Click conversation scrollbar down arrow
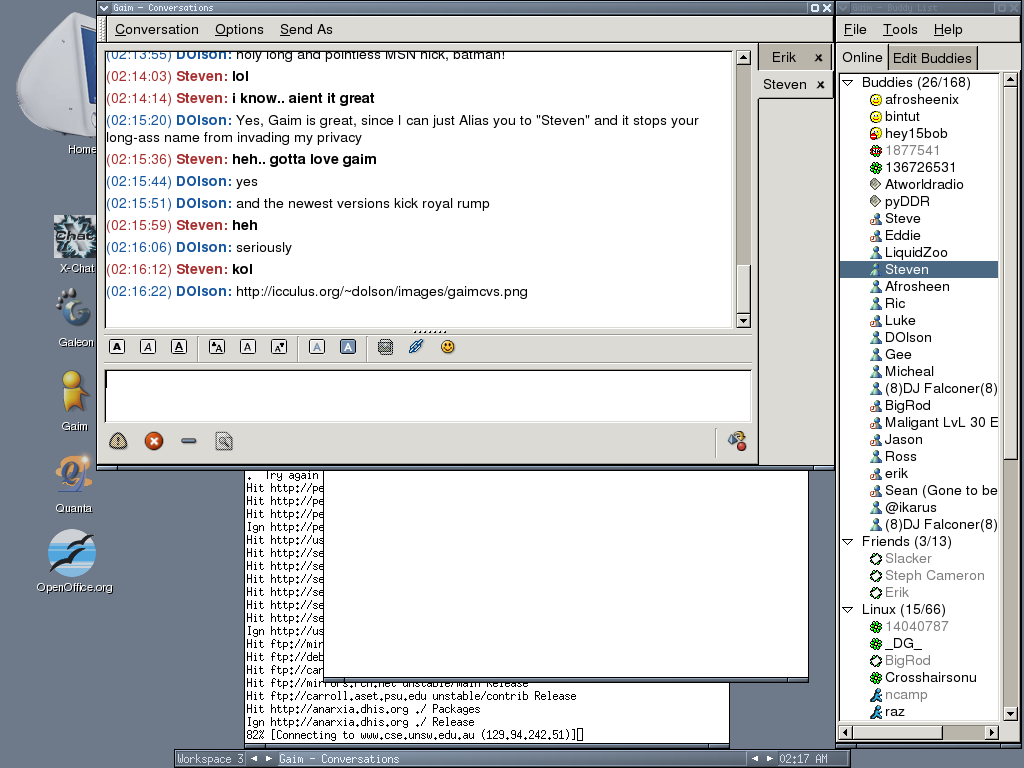 (743, 320)
